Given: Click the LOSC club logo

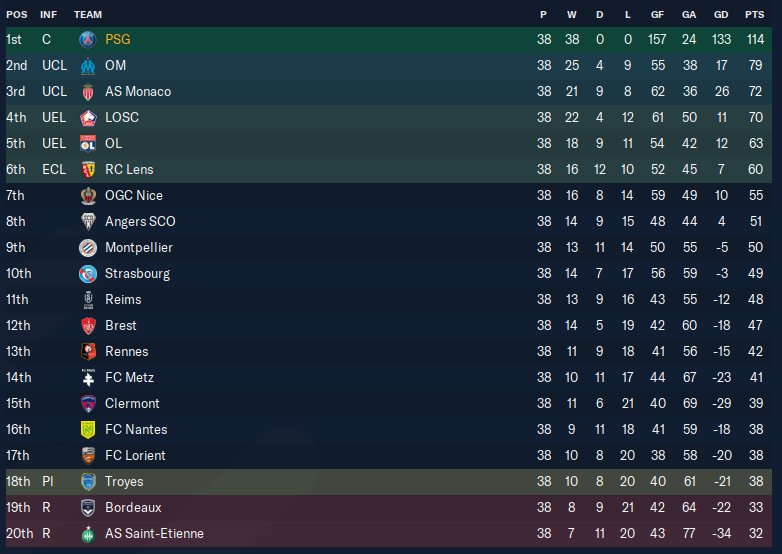Looking at the screenshot, I should pos(87,117).
